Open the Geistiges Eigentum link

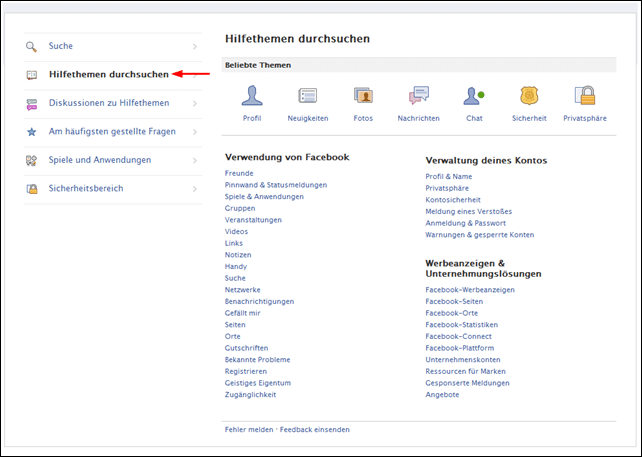click(258, 383)
